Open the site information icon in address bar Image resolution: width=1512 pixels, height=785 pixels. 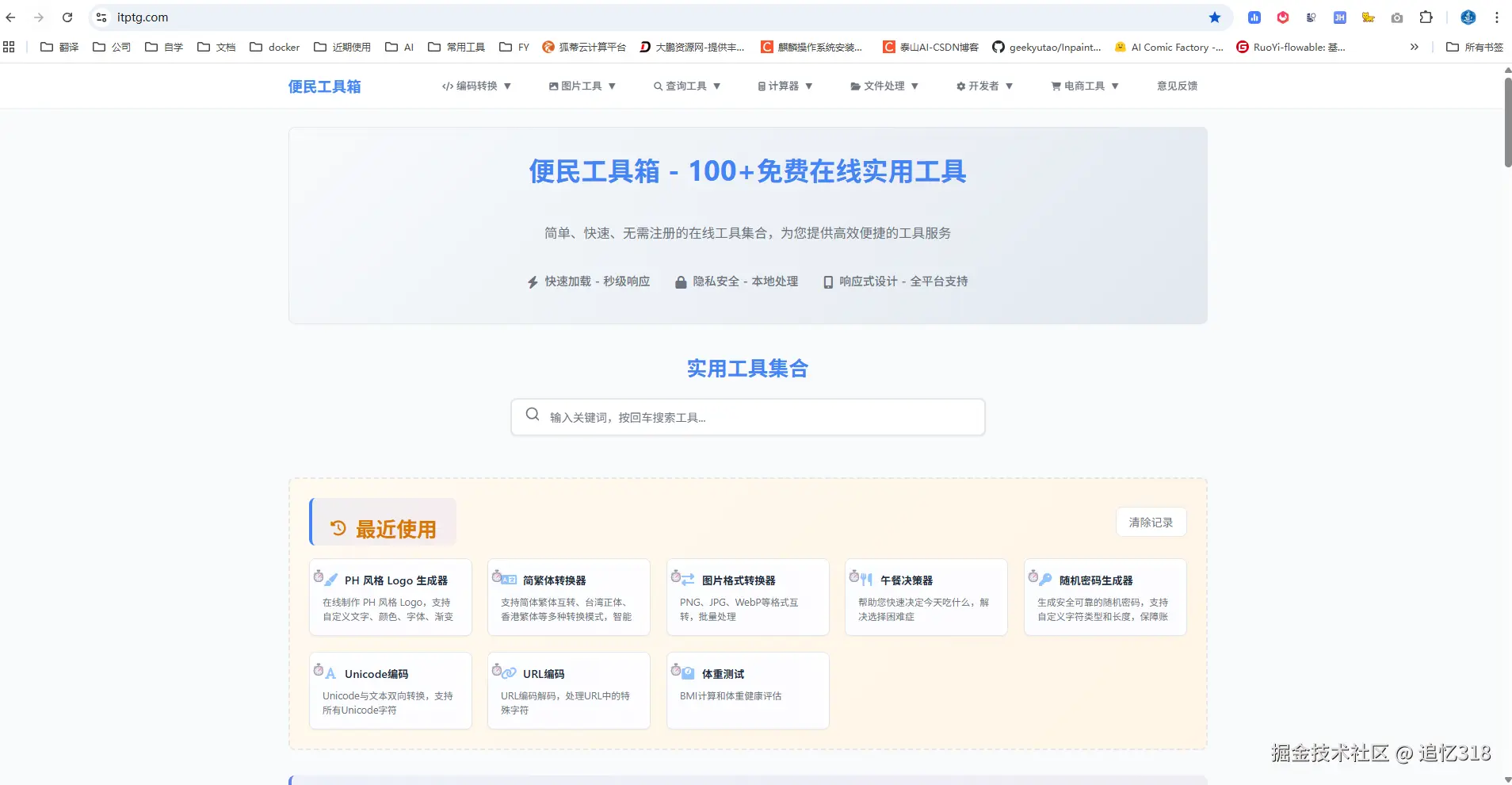[101, 17]
